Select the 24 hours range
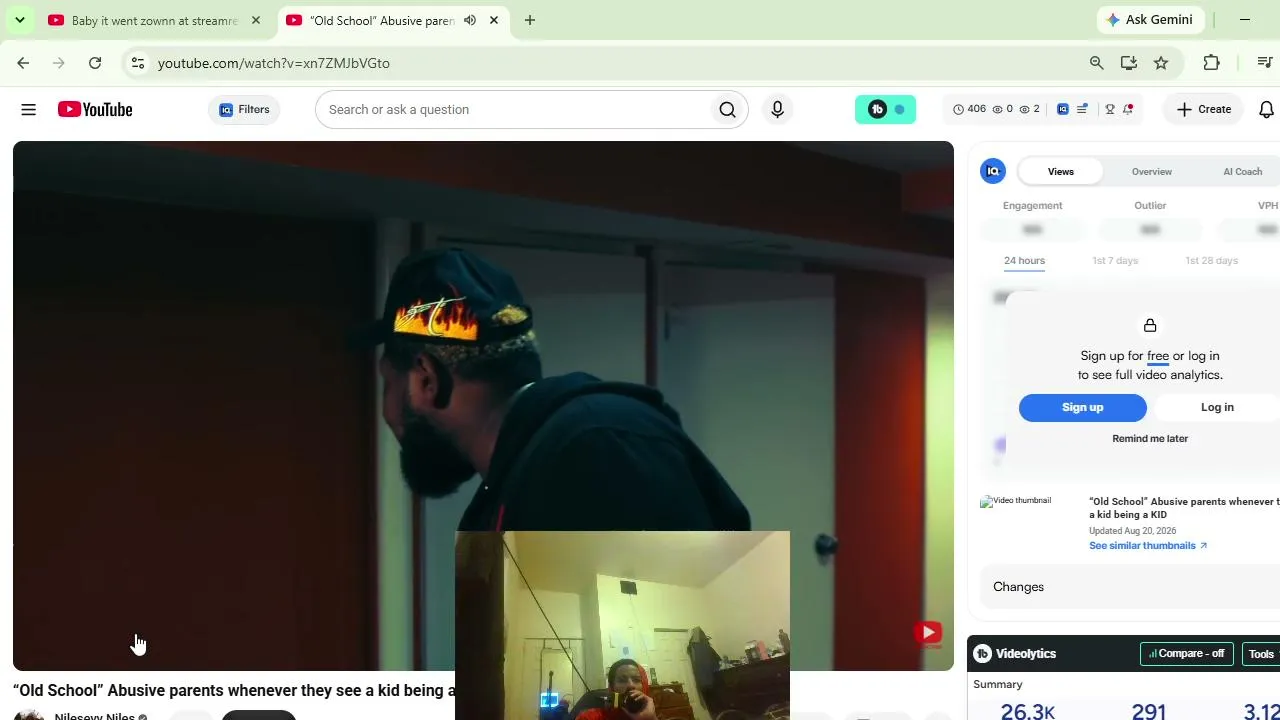Screen dimensions: 1280x720 click(1024, 261)
